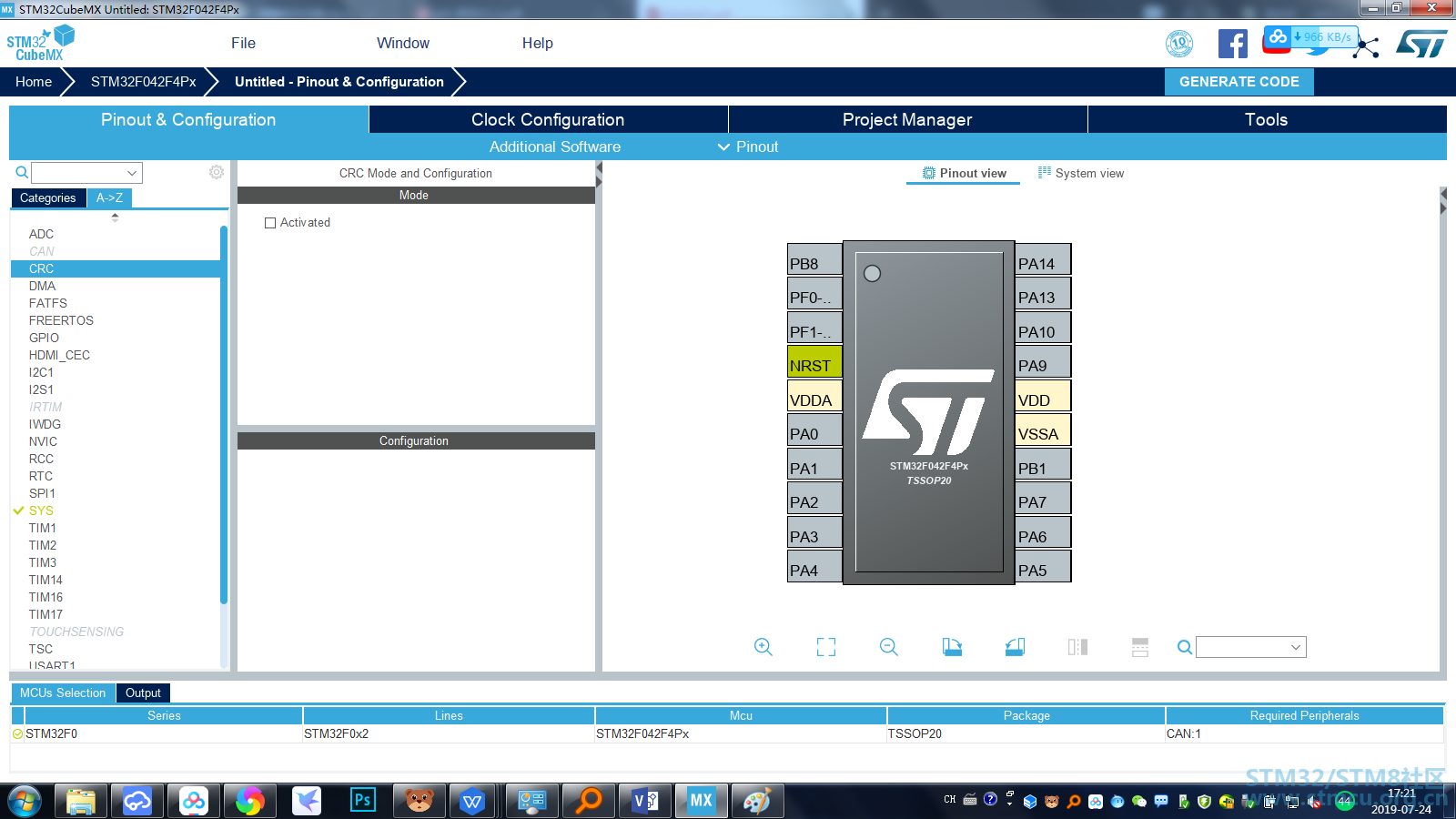Click the ST community network icon
1456x819 pixels.
[x=1366, y=46]
